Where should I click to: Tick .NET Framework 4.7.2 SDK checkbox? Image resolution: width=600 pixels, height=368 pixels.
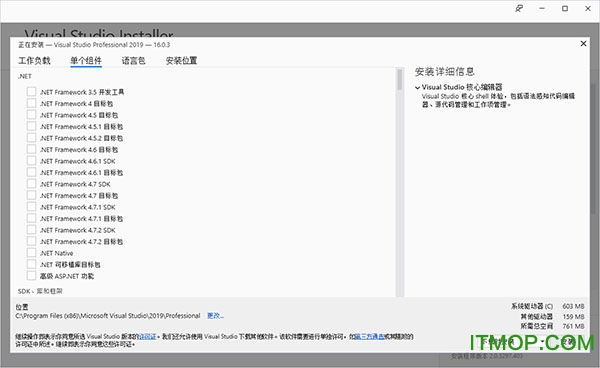[x=31, y=230]
